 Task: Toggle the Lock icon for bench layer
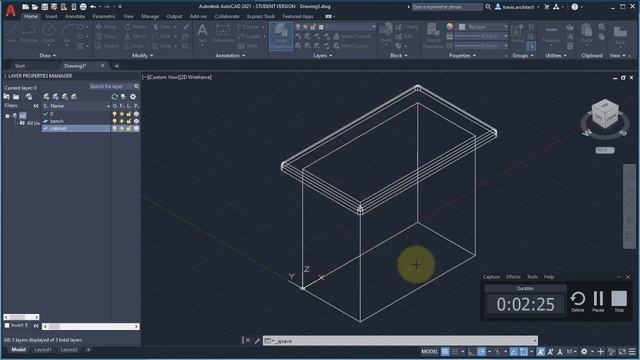129,121
